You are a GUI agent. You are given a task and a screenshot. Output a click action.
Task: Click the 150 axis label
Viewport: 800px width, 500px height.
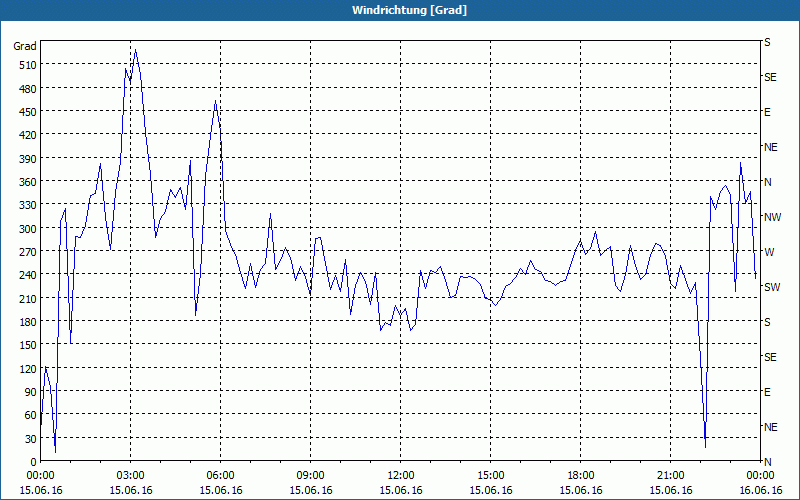pyautogui.click(x=28, y=345)
